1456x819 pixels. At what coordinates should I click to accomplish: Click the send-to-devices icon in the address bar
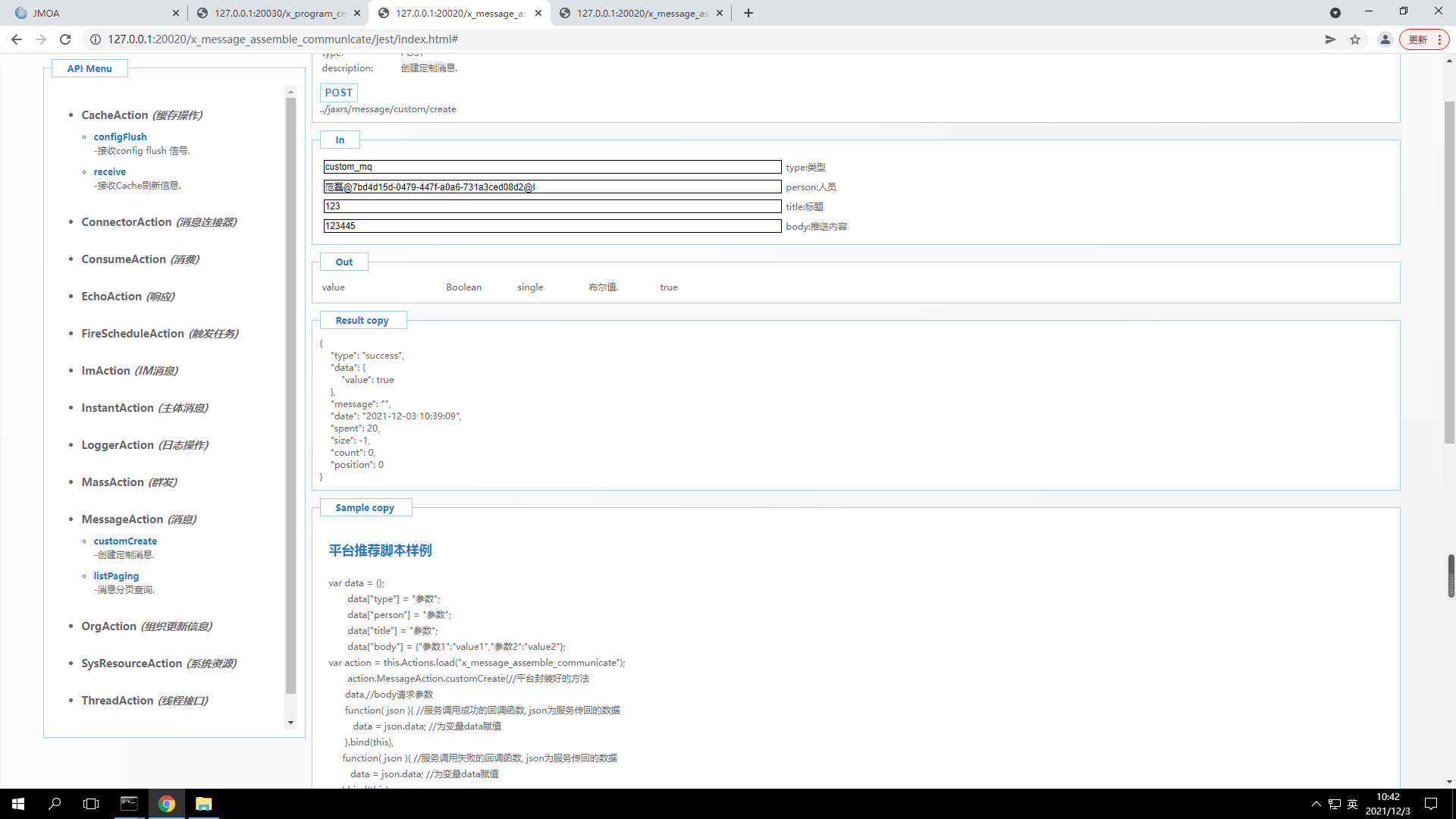1330,39
